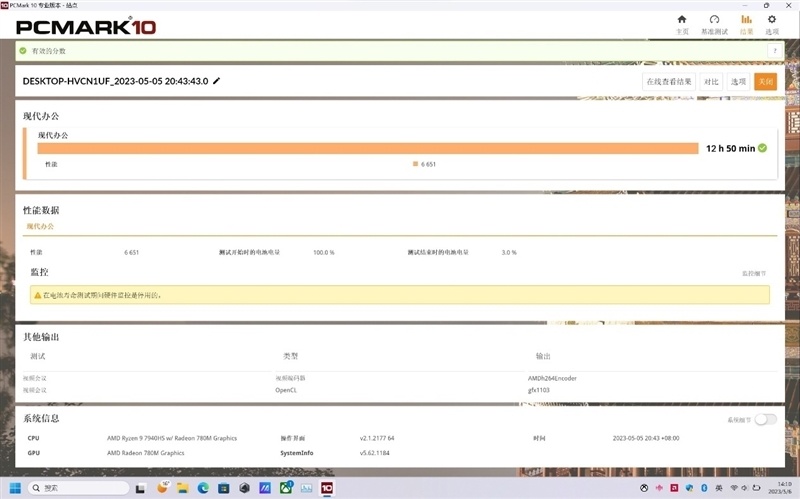Image resolution: width=800 pixels, height=499 pixels.
Task: Click the warning triangle in monitoring notice
Action: 37,295
